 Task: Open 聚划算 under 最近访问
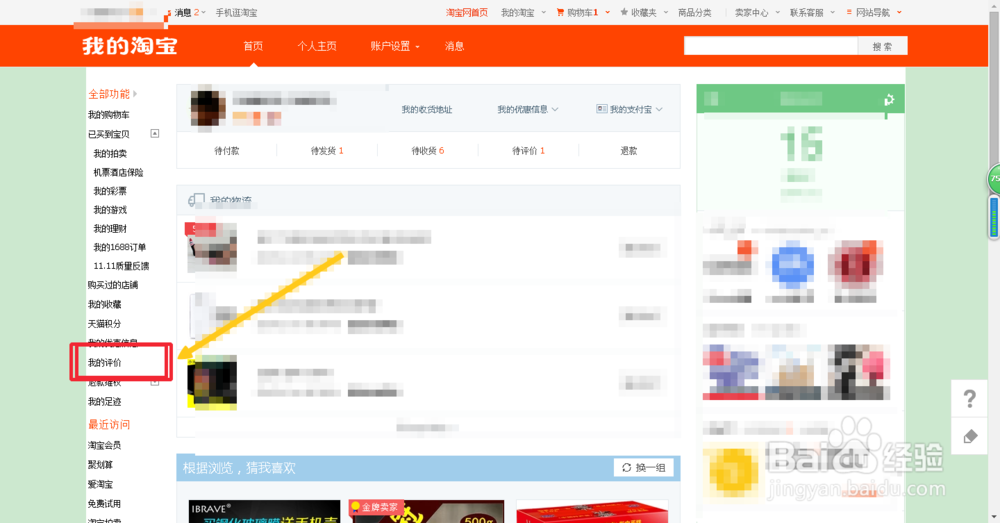(x=100, y=464)
